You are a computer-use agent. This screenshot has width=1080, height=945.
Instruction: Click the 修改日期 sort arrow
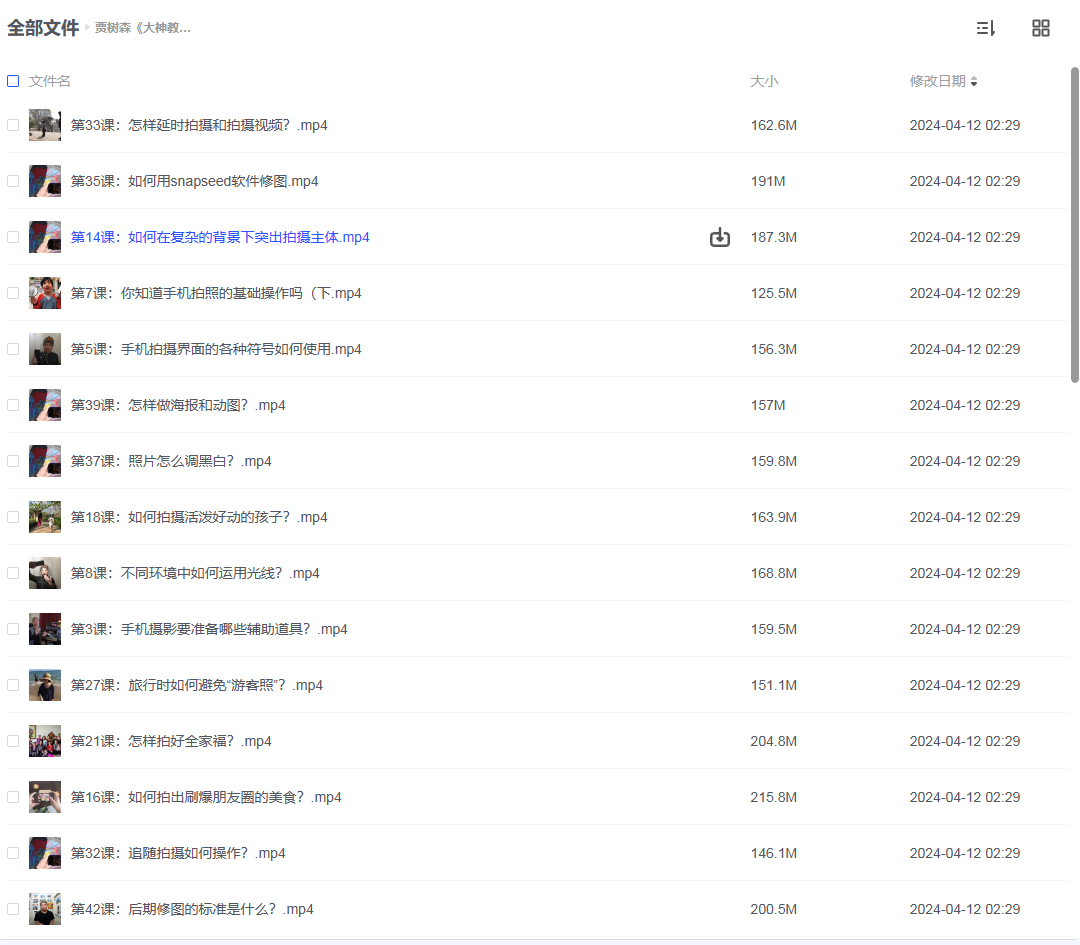974,81
